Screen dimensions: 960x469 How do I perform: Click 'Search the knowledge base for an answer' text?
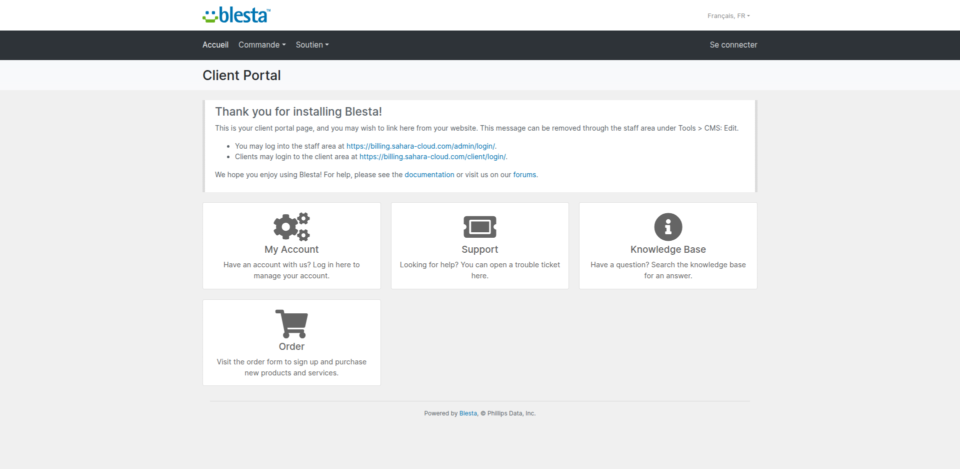coord(697,271)
